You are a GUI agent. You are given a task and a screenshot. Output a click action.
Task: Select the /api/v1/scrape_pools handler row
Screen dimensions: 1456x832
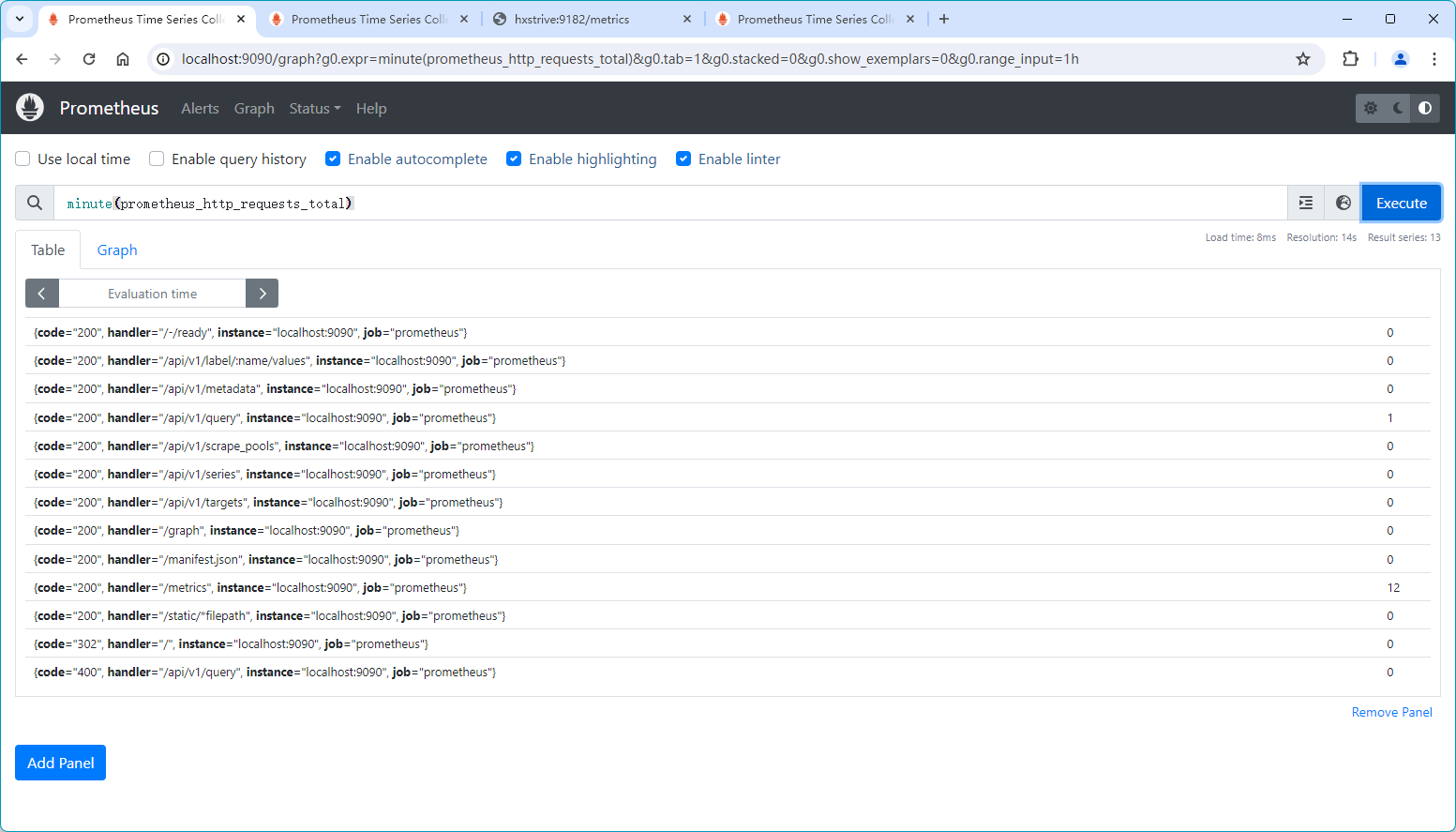(728, 446)
